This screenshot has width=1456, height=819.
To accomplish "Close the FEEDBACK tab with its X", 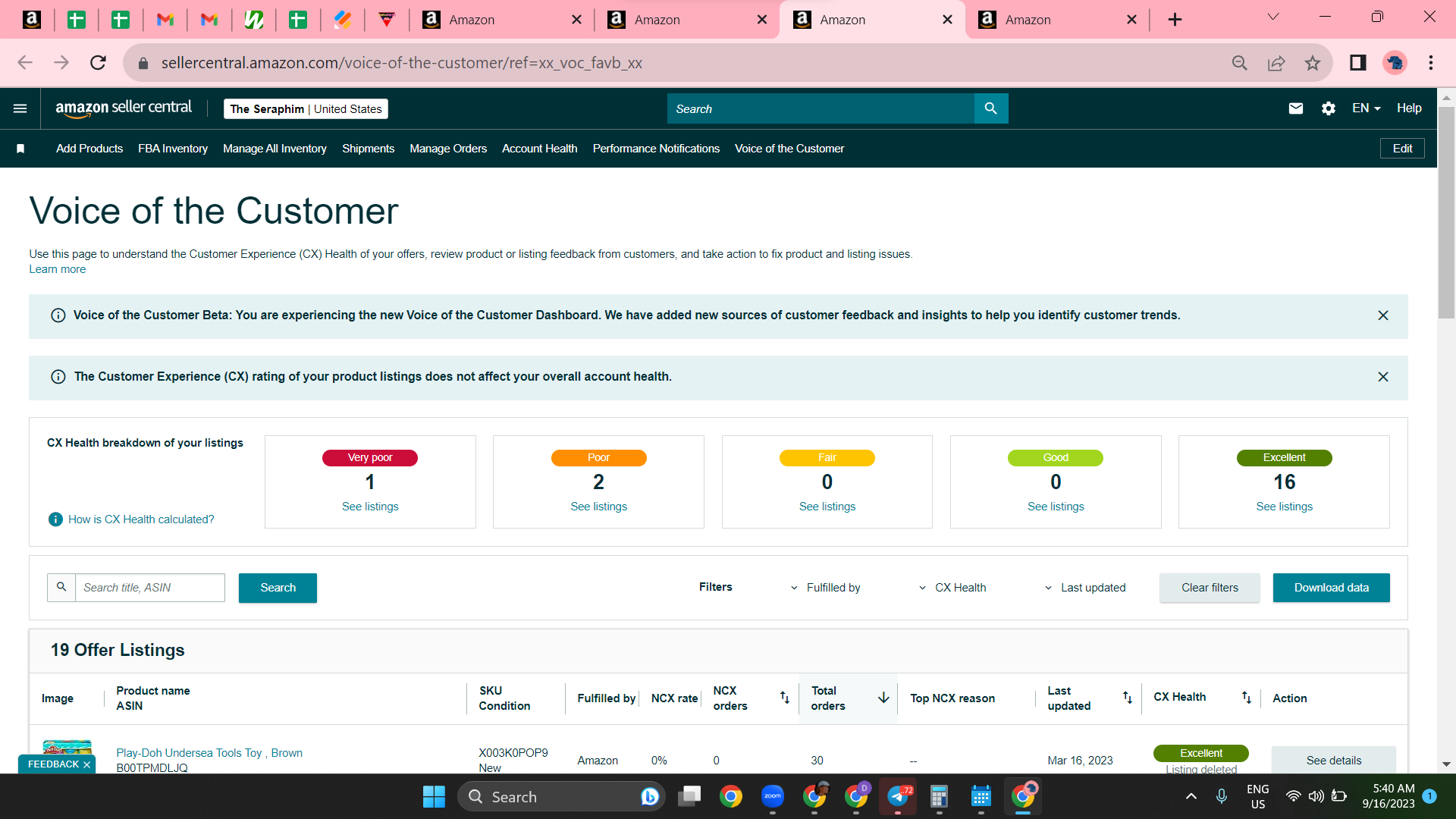I will [86, 764].
